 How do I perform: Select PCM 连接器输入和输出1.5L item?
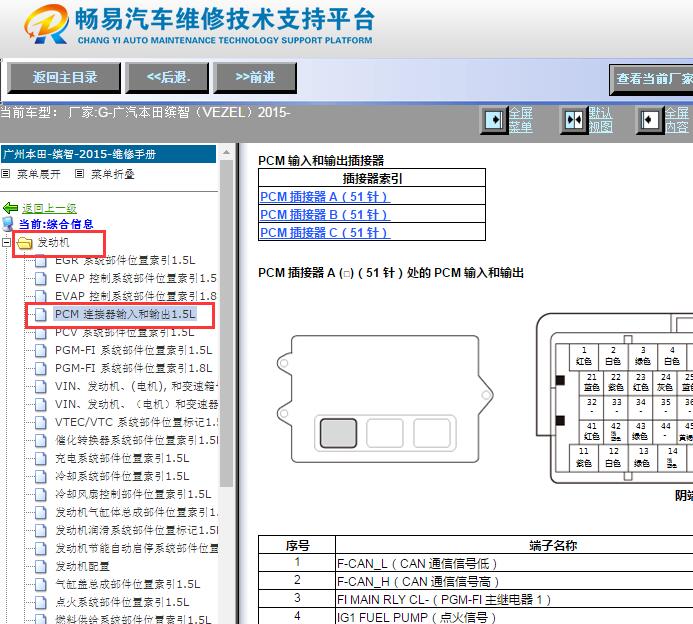[125, 314]
